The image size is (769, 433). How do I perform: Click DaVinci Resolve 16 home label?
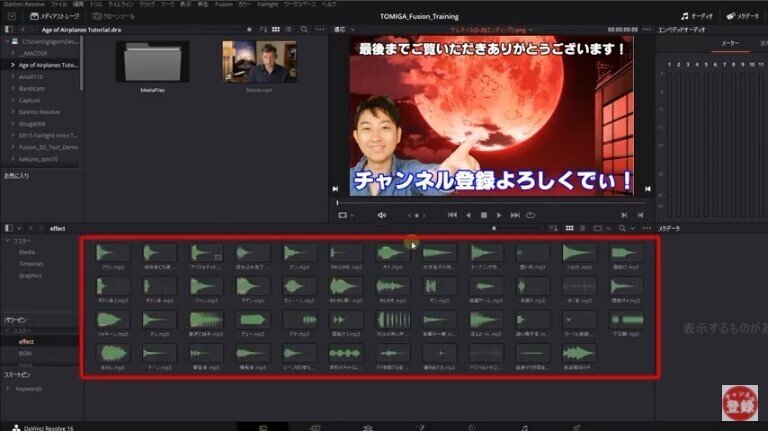(x=49, y=429)
